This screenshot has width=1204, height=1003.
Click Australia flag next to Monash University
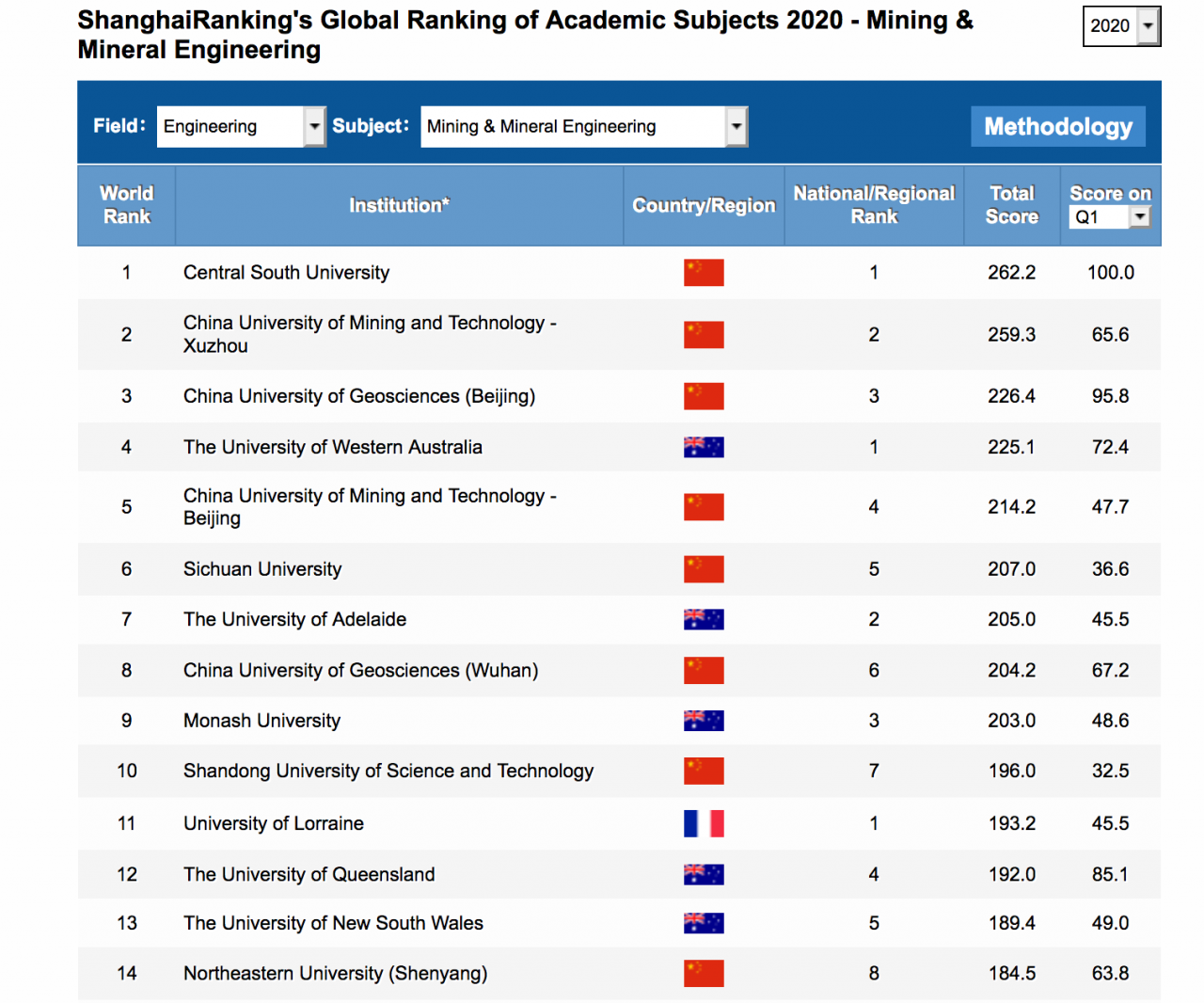(x=704, y=721)
